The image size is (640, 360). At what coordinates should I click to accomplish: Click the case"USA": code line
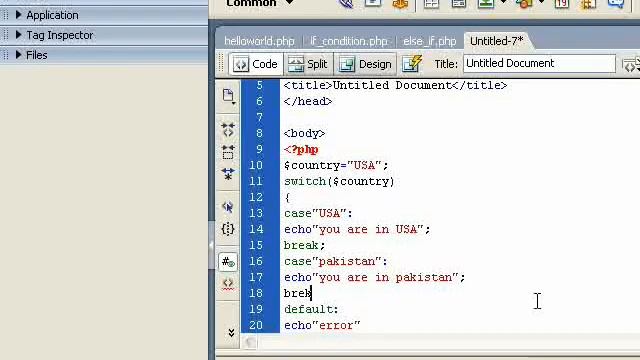click(318, 213)
